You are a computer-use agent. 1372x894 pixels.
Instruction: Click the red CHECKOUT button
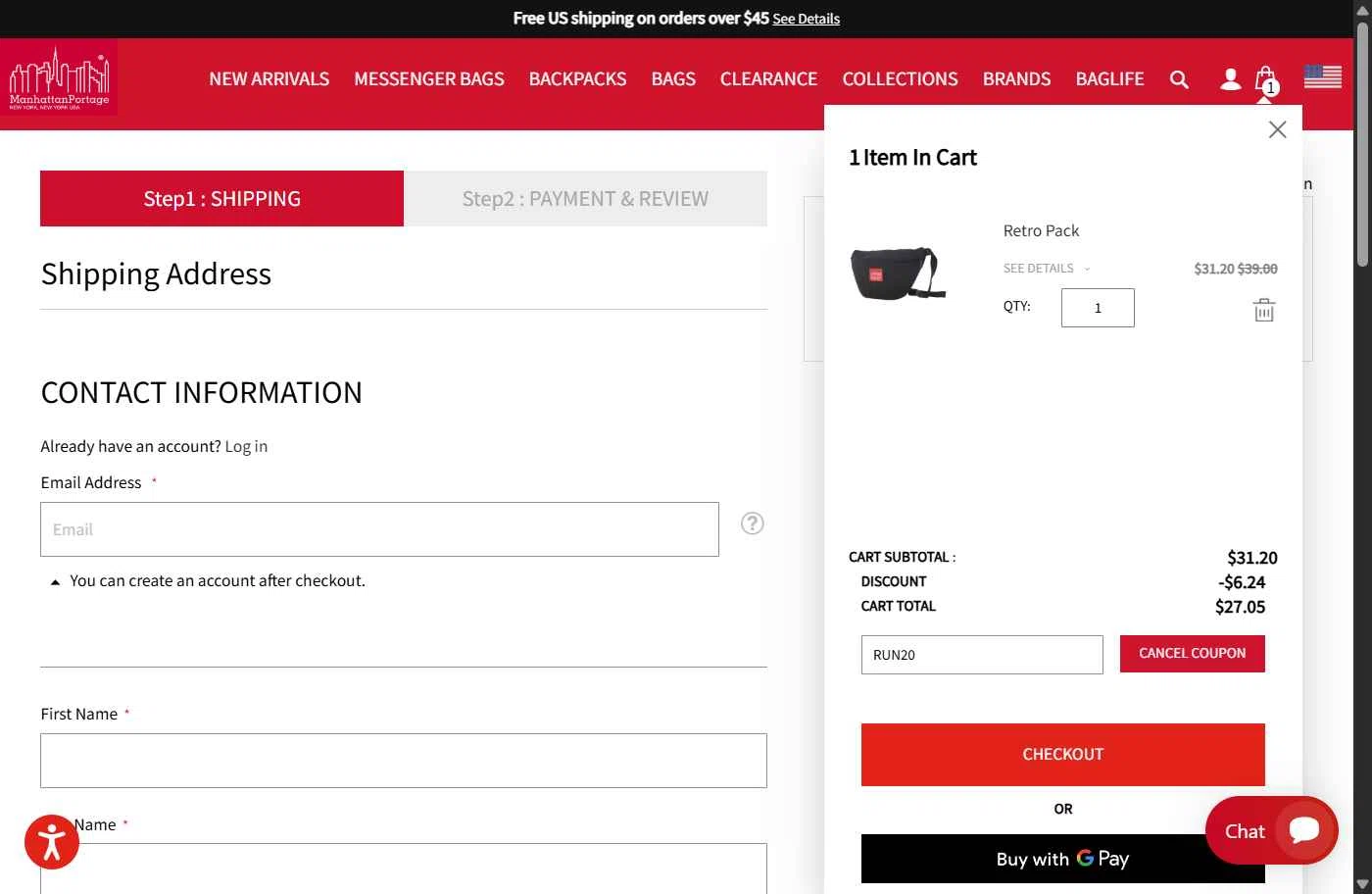[1063, 755]
